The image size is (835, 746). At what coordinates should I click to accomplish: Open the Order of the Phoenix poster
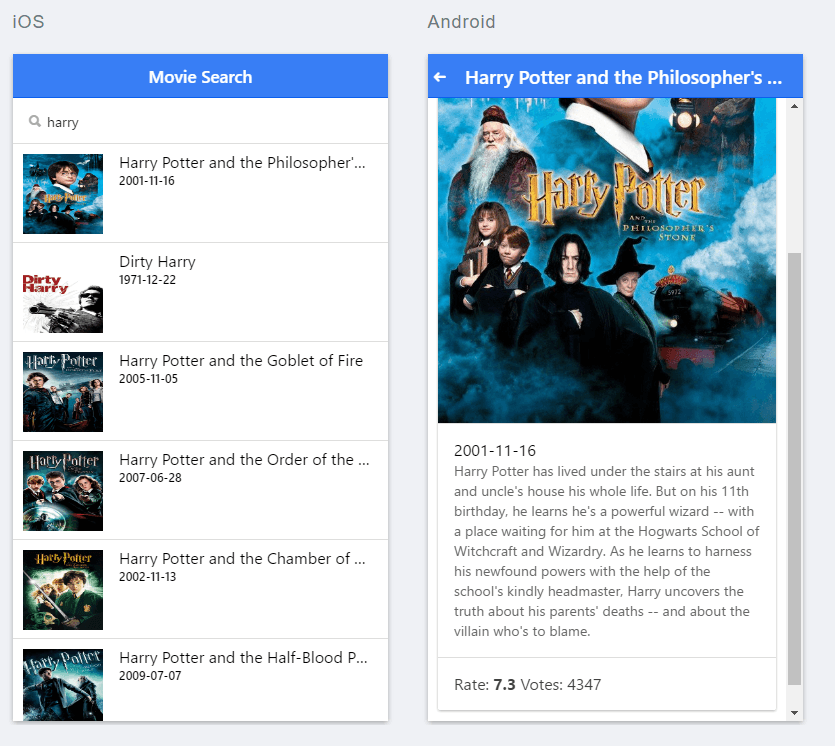62,490
